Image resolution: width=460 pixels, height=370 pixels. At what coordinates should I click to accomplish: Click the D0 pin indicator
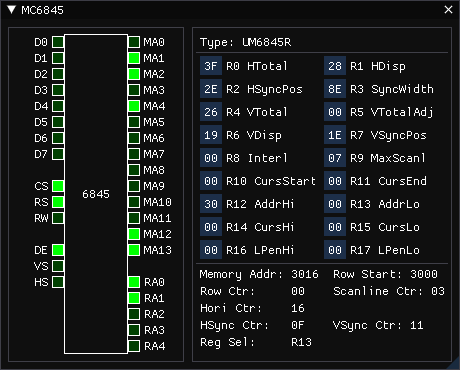[x=58, y=42]
